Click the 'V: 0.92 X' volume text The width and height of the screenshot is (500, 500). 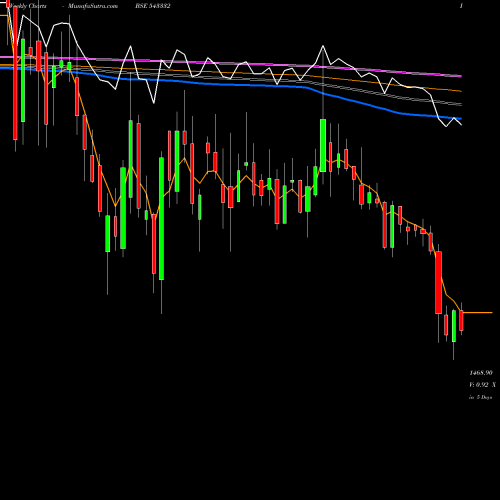point(482,385)
